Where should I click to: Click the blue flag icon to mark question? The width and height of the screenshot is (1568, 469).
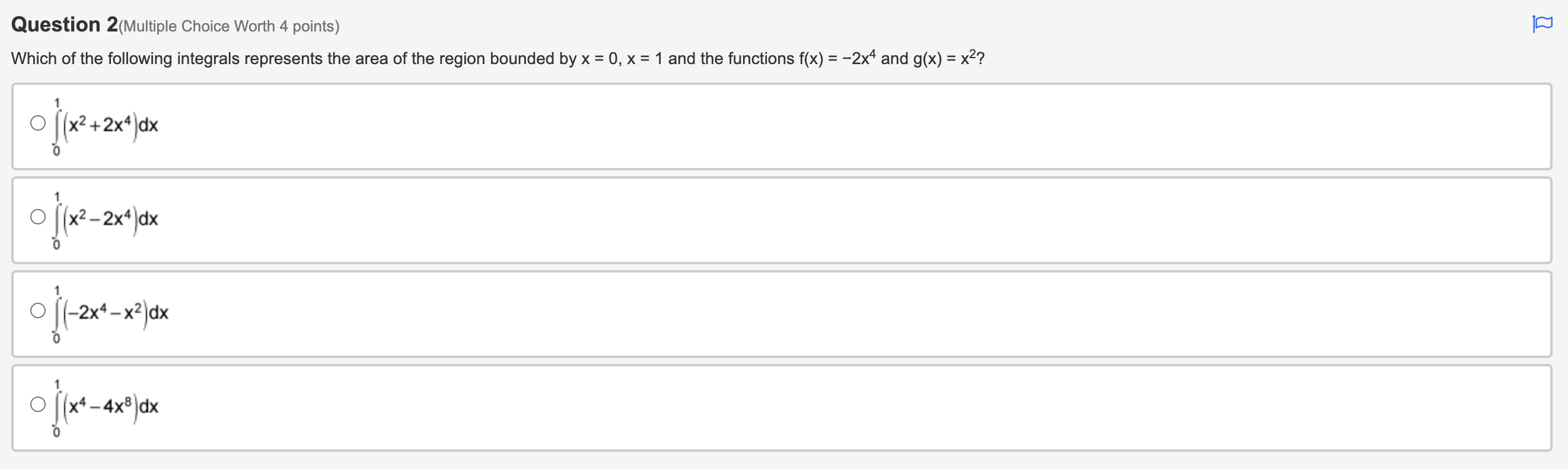pos(1544,23)
